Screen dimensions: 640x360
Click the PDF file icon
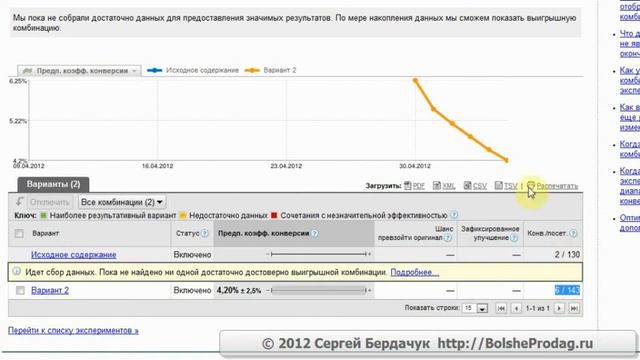(407, 186)
